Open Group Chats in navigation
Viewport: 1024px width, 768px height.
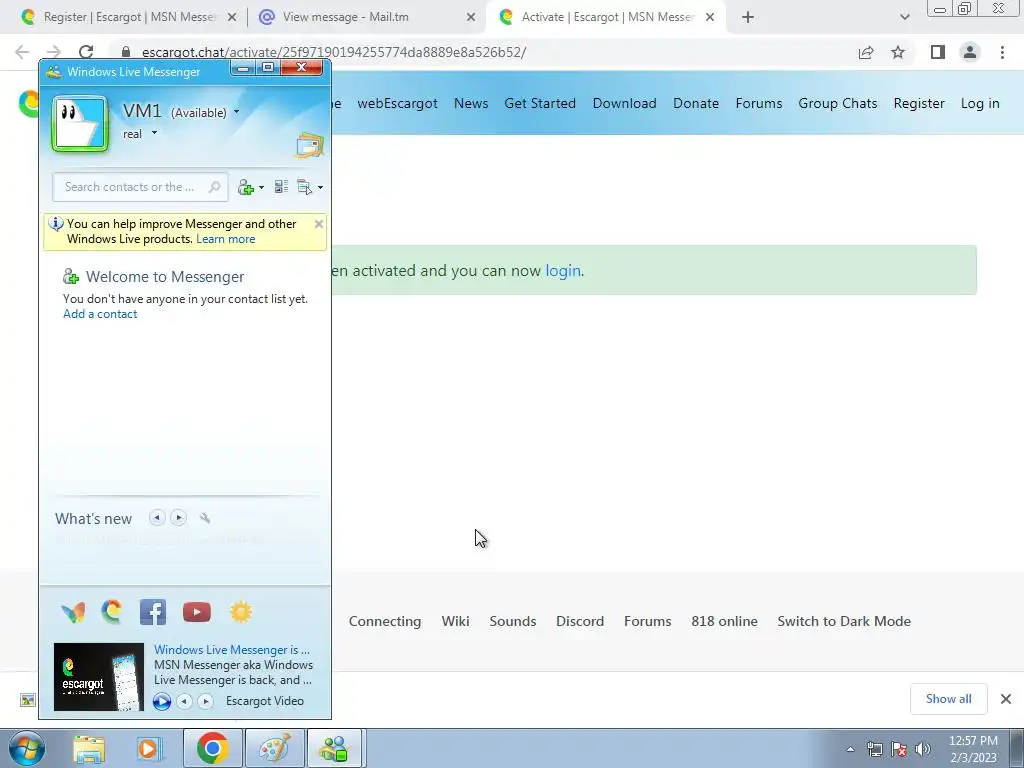coord(838,103)
